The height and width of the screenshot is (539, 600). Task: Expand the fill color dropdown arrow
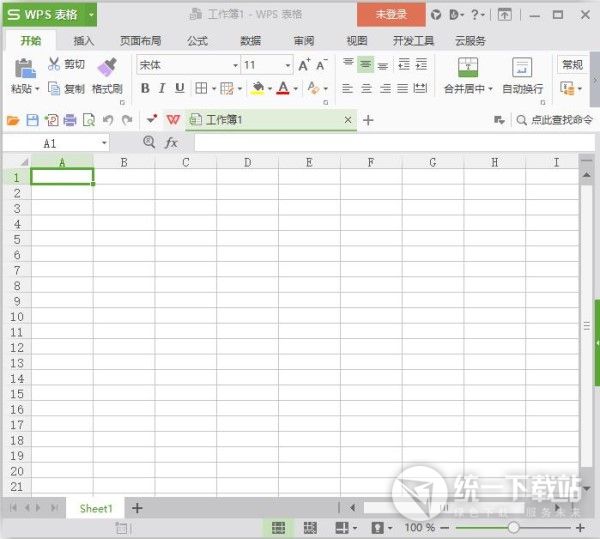click(x=270, y=89)
